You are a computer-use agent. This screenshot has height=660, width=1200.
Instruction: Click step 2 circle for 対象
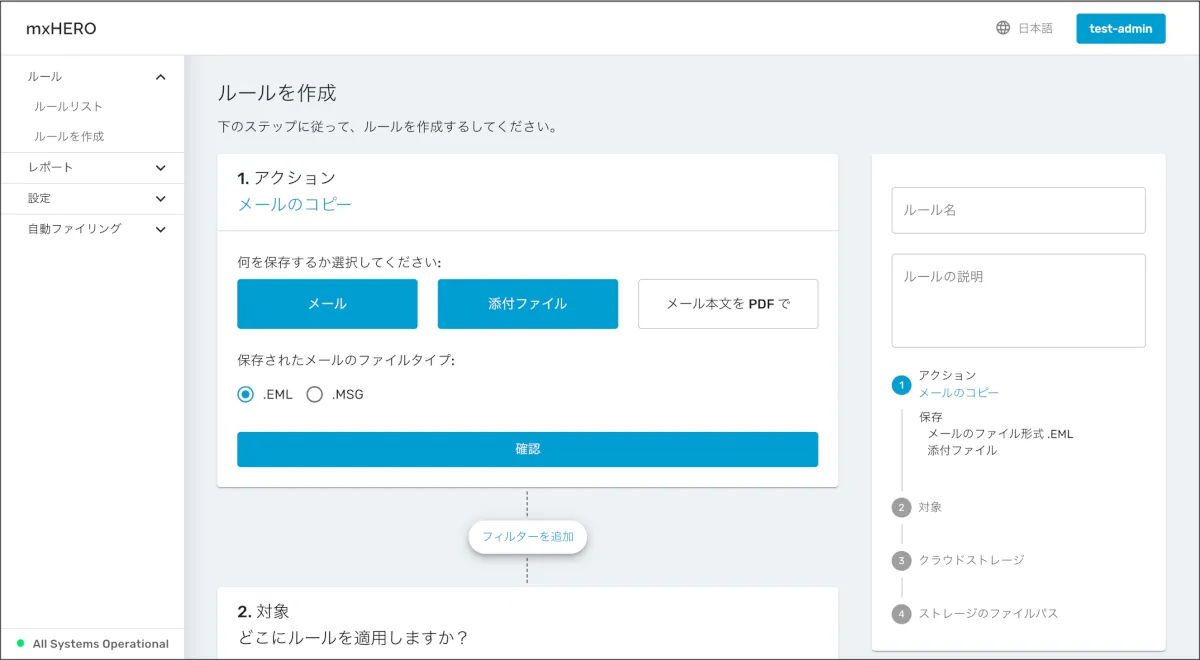pos(901,507)
